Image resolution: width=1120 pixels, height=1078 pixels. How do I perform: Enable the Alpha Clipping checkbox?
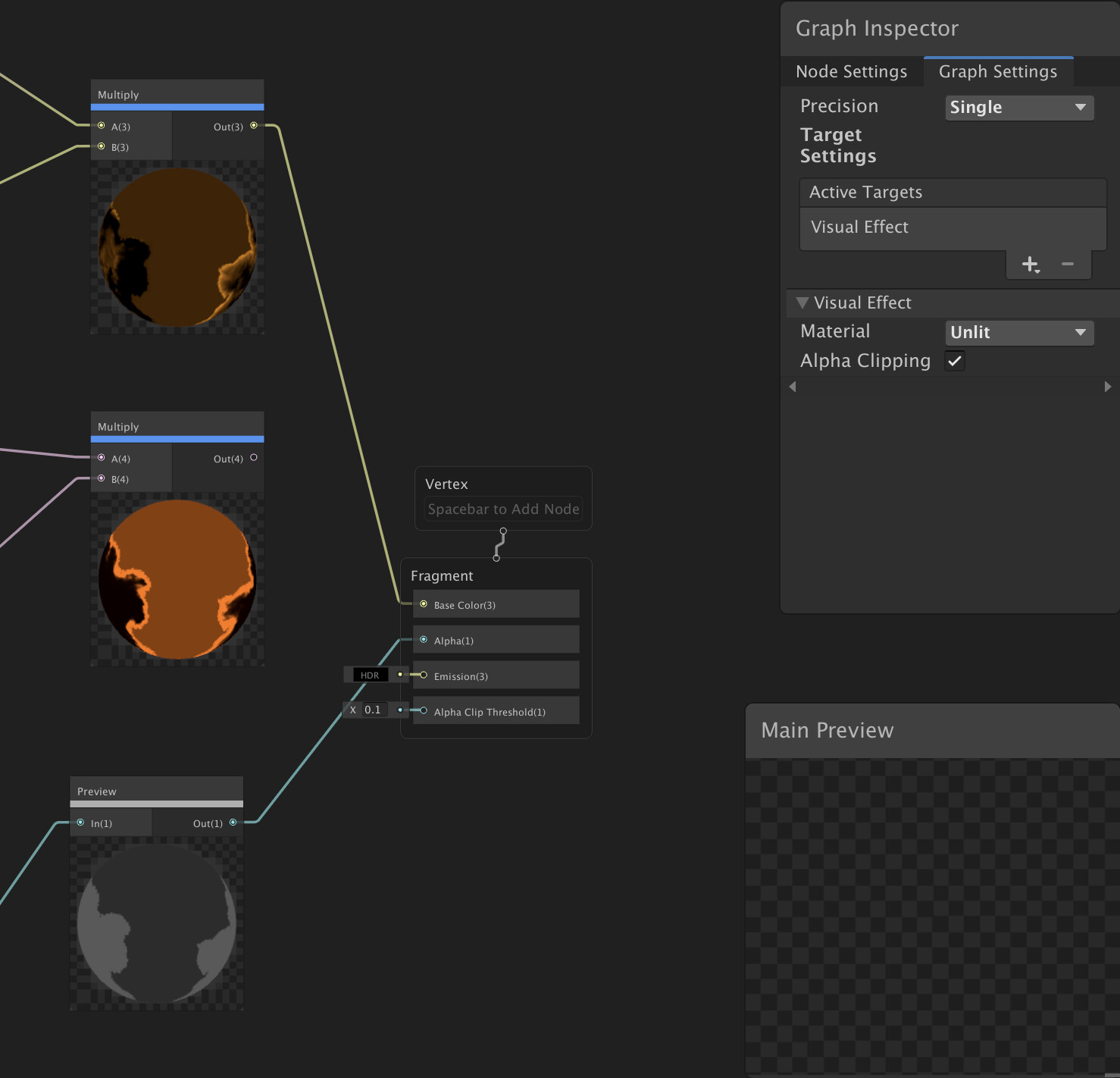click(x=954, y=360)
